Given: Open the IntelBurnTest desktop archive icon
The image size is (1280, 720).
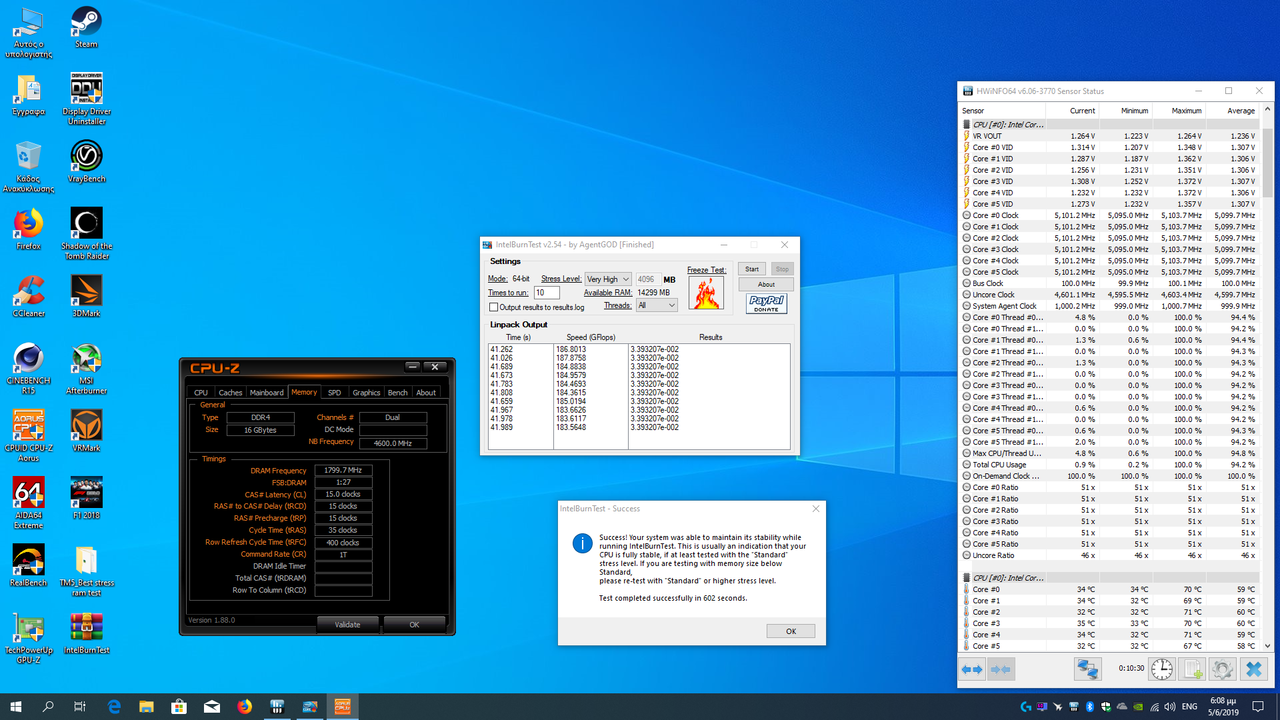Looking at the screenshot, I should click(86, 633).
